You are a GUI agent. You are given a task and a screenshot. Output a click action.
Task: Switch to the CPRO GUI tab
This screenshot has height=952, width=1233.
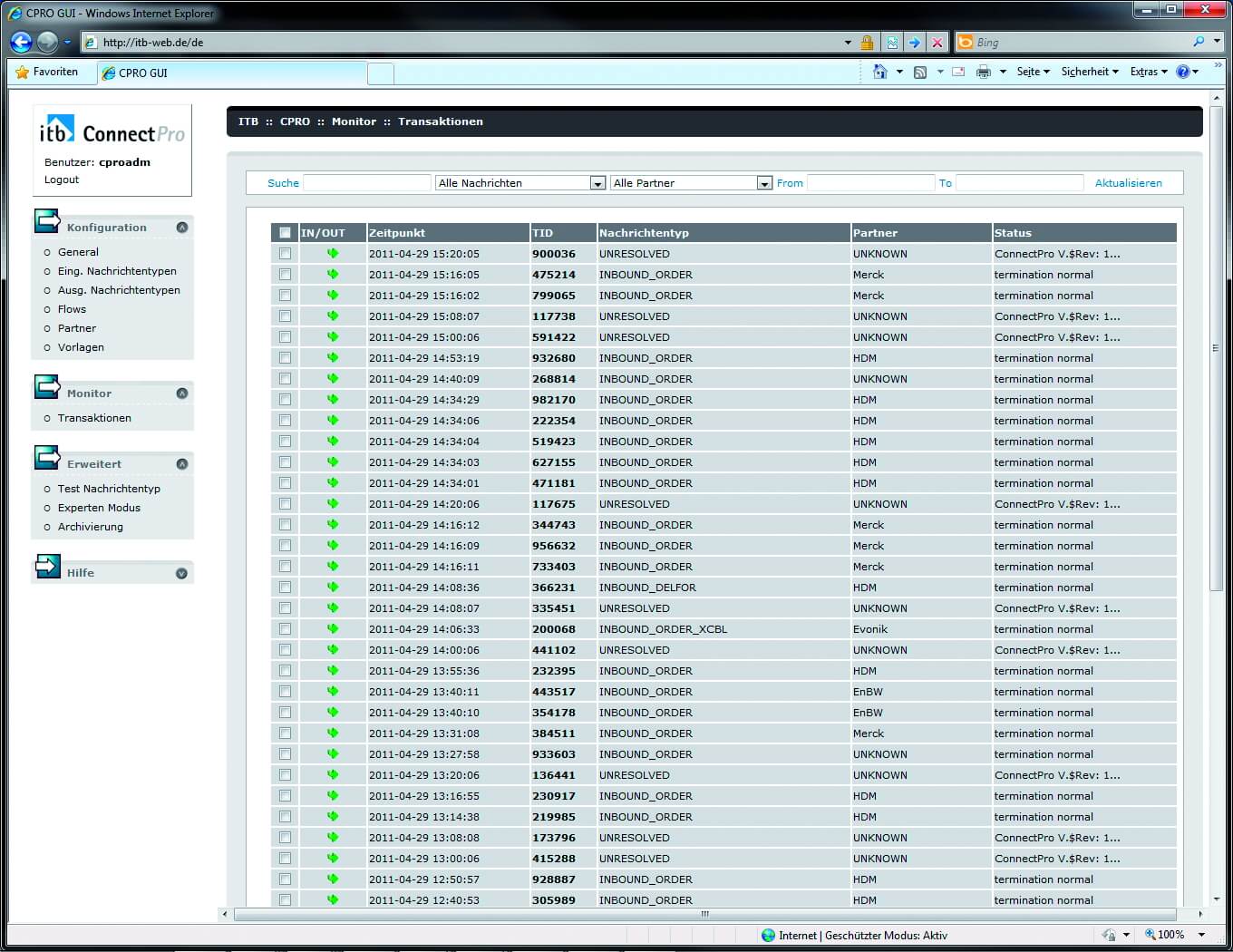[232, 73]
